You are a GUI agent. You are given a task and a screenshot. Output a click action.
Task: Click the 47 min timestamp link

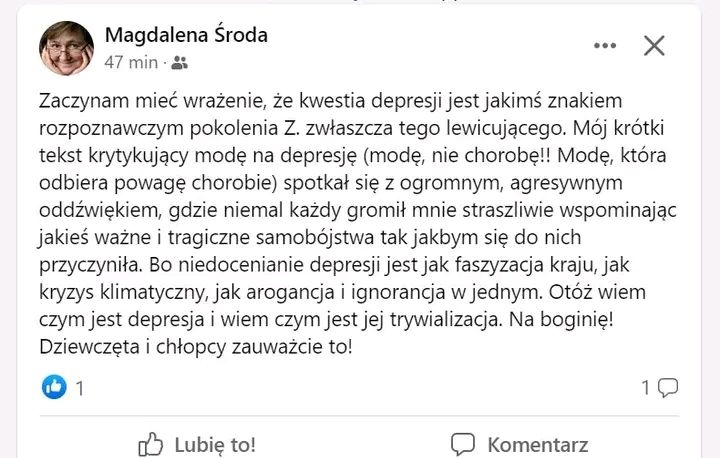[x=131, y=62]
